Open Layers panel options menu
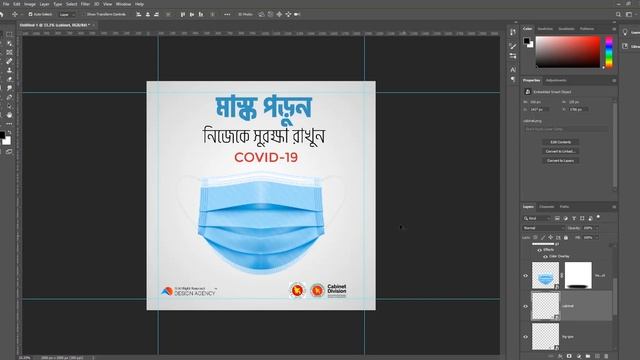Screen dimensions: 640x360 tap(614, 207)
